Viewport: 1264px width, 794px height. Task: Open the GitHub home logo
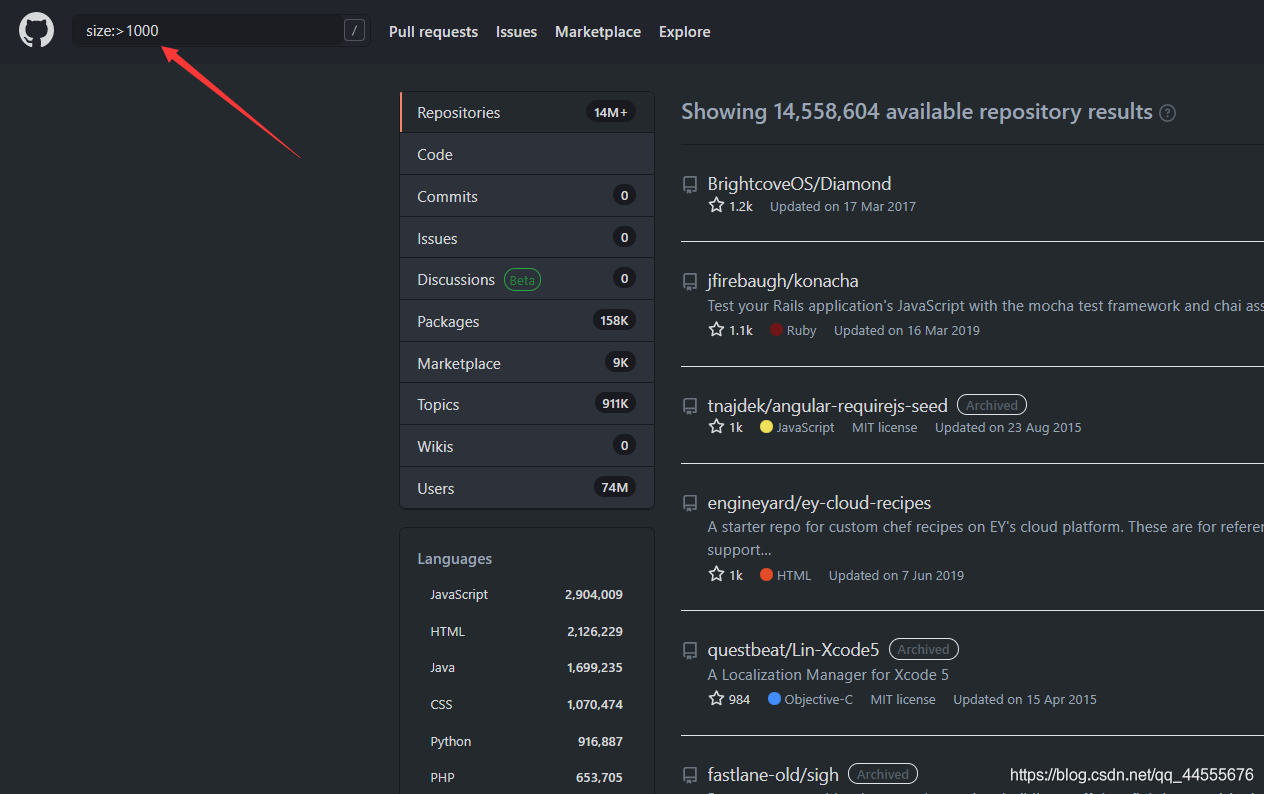[36, 31]
